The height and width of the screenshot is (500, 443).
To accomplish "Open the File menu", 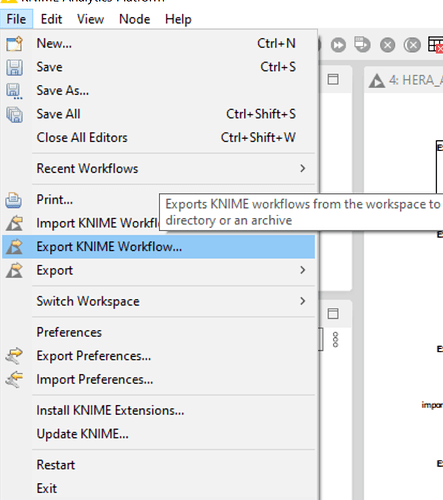I will pos(16,19).
